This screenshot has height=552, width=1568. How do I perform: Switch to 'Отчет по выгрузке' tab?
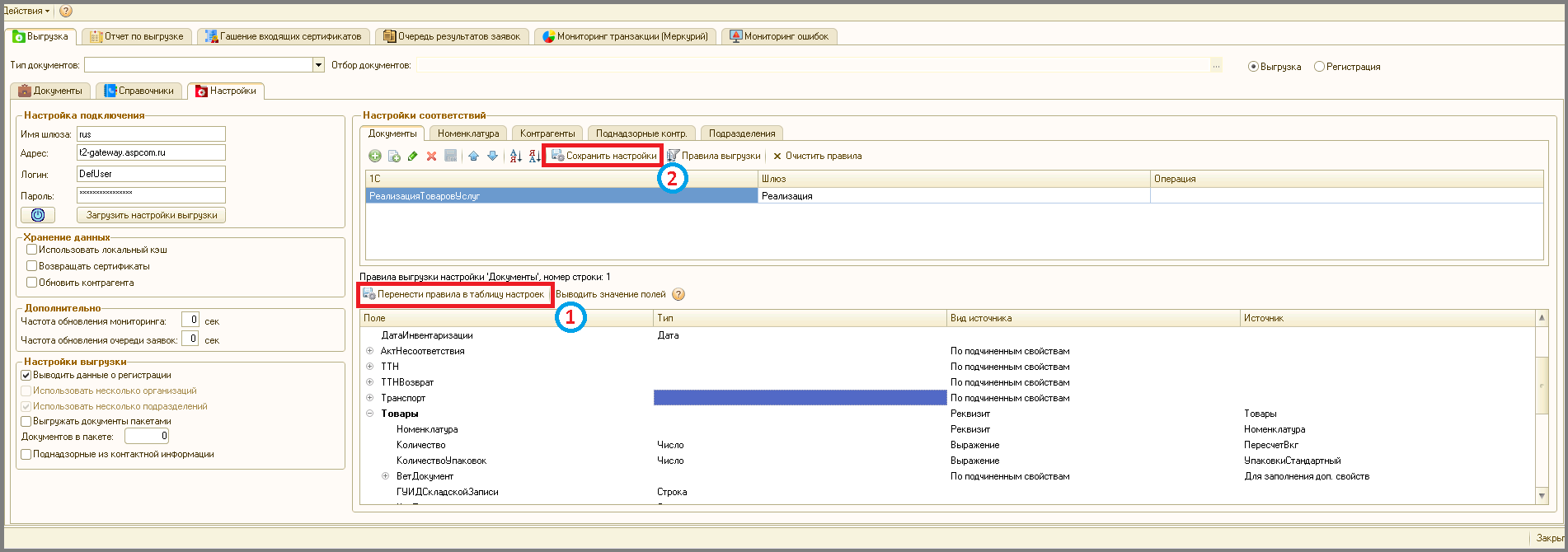138,36
